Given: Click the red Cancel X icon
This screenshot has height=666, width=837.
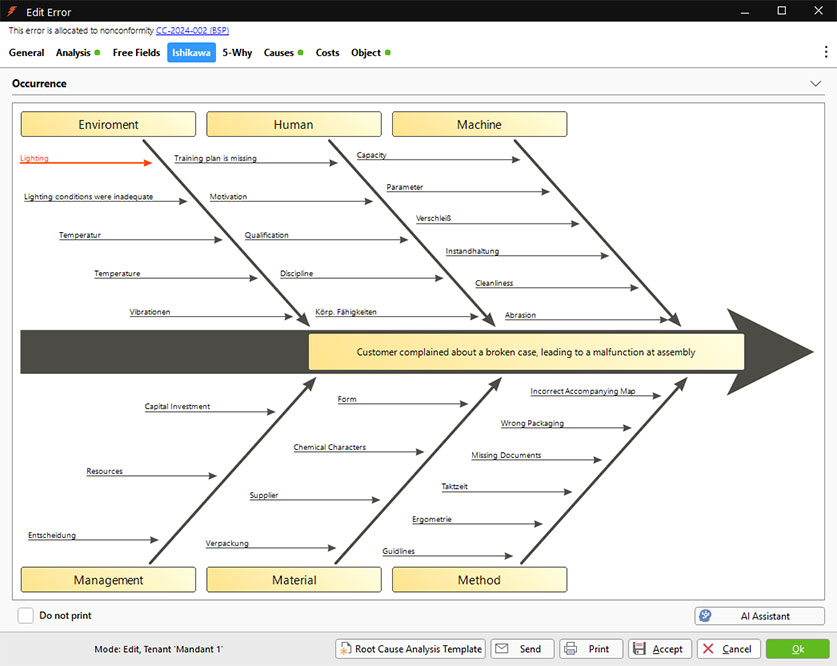Looking at the screenshot, I should (x=708, y=649).
